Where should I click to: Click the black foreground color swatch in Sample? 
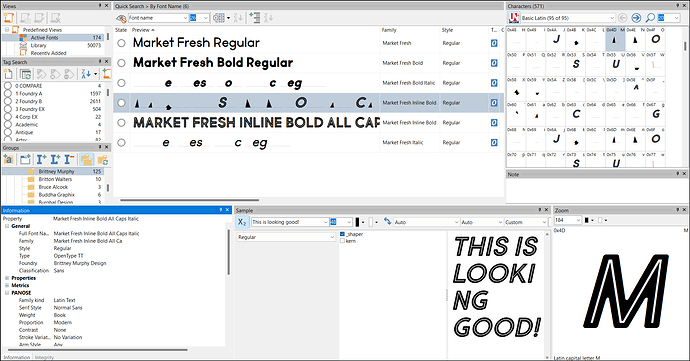click(357, 222)
